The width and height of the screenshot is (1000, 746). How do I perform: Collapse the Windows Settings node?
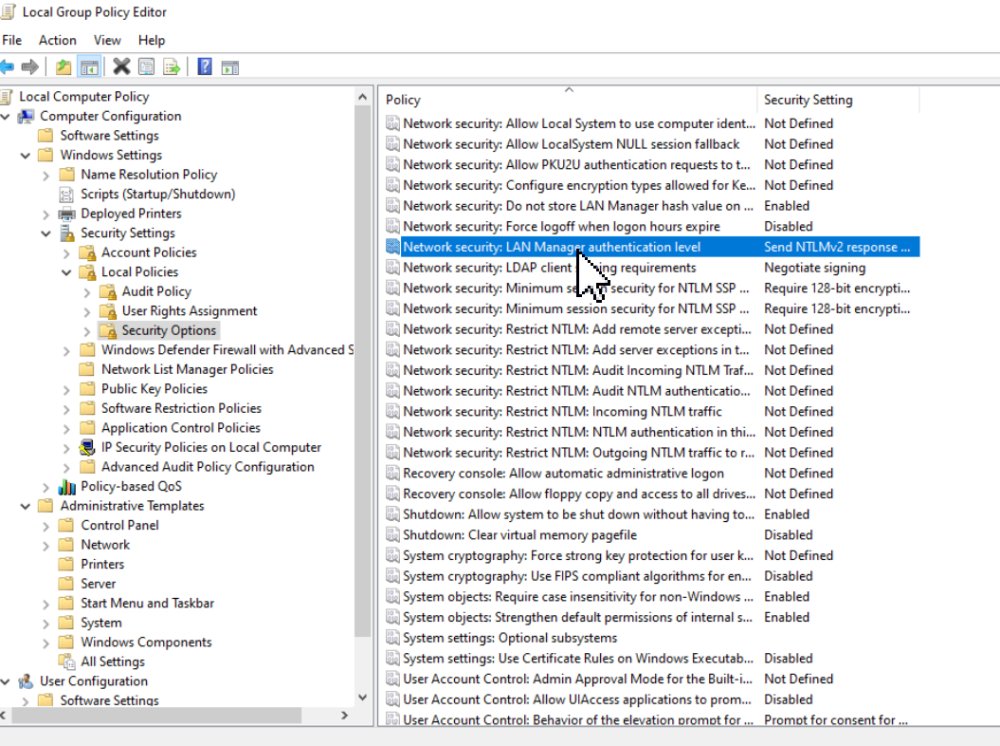click(x=26, y=156)
